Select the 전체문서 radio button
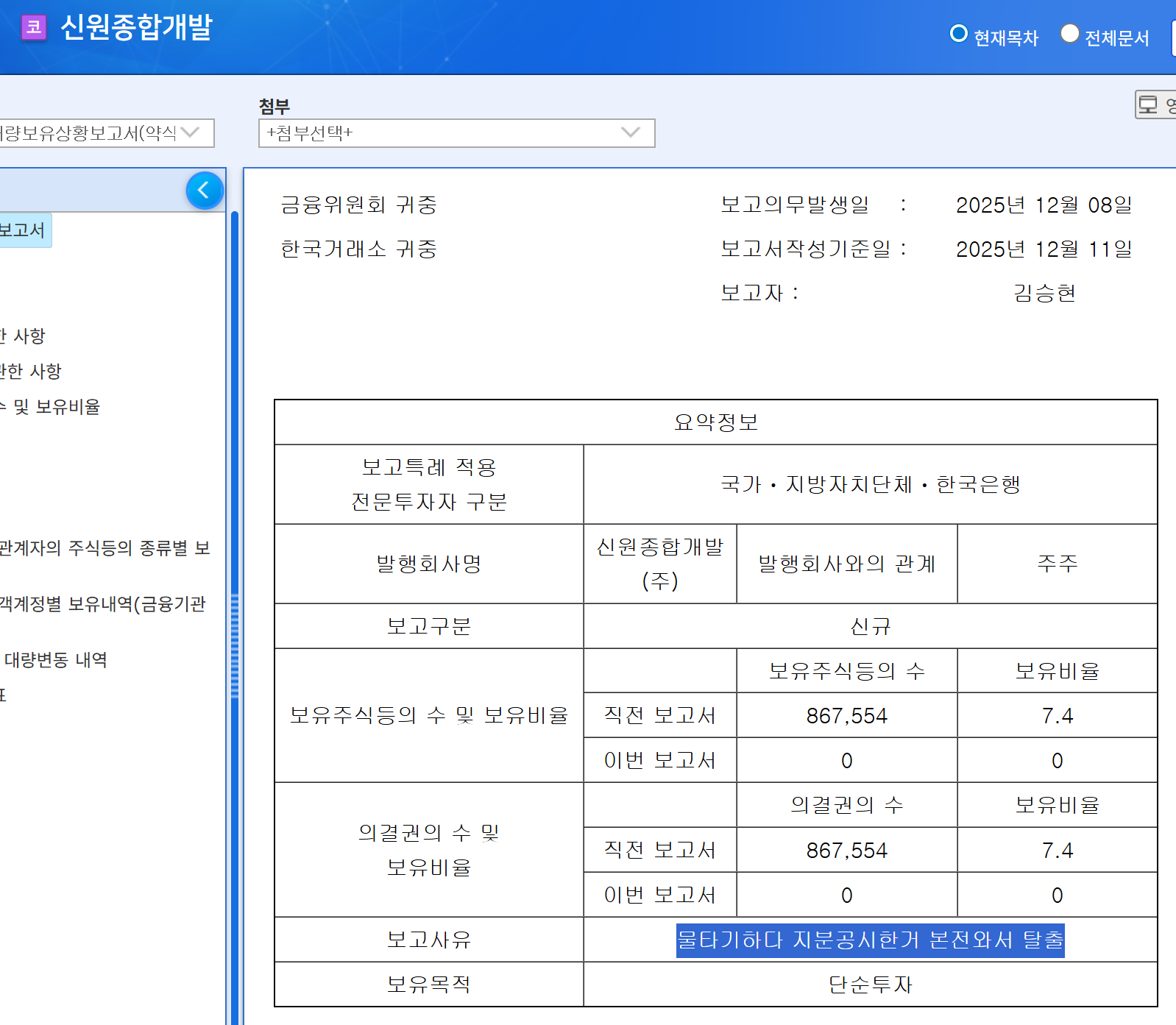 point(1069,33)
